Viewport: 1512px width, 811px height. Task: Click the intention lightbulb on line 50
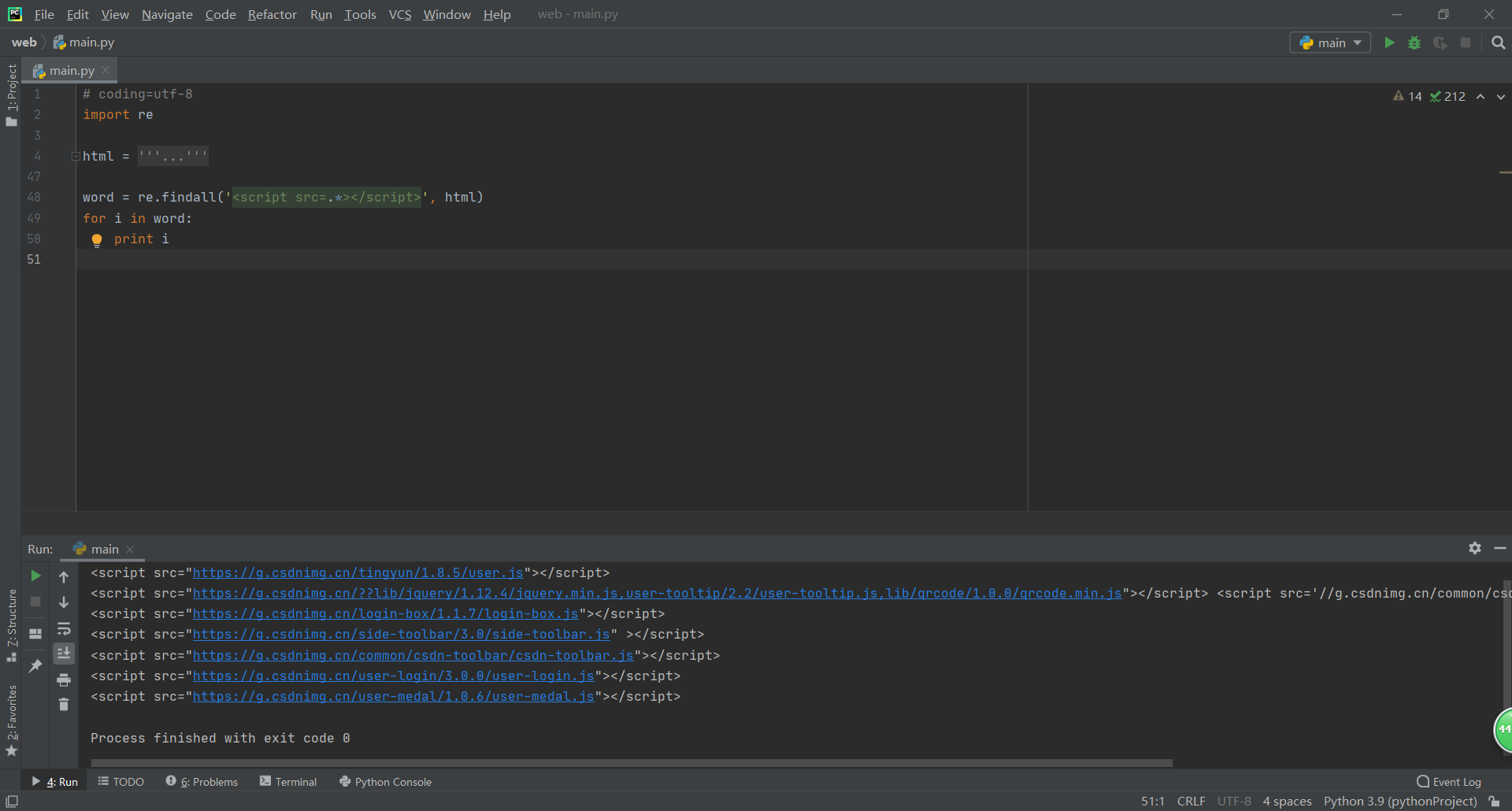97,240
